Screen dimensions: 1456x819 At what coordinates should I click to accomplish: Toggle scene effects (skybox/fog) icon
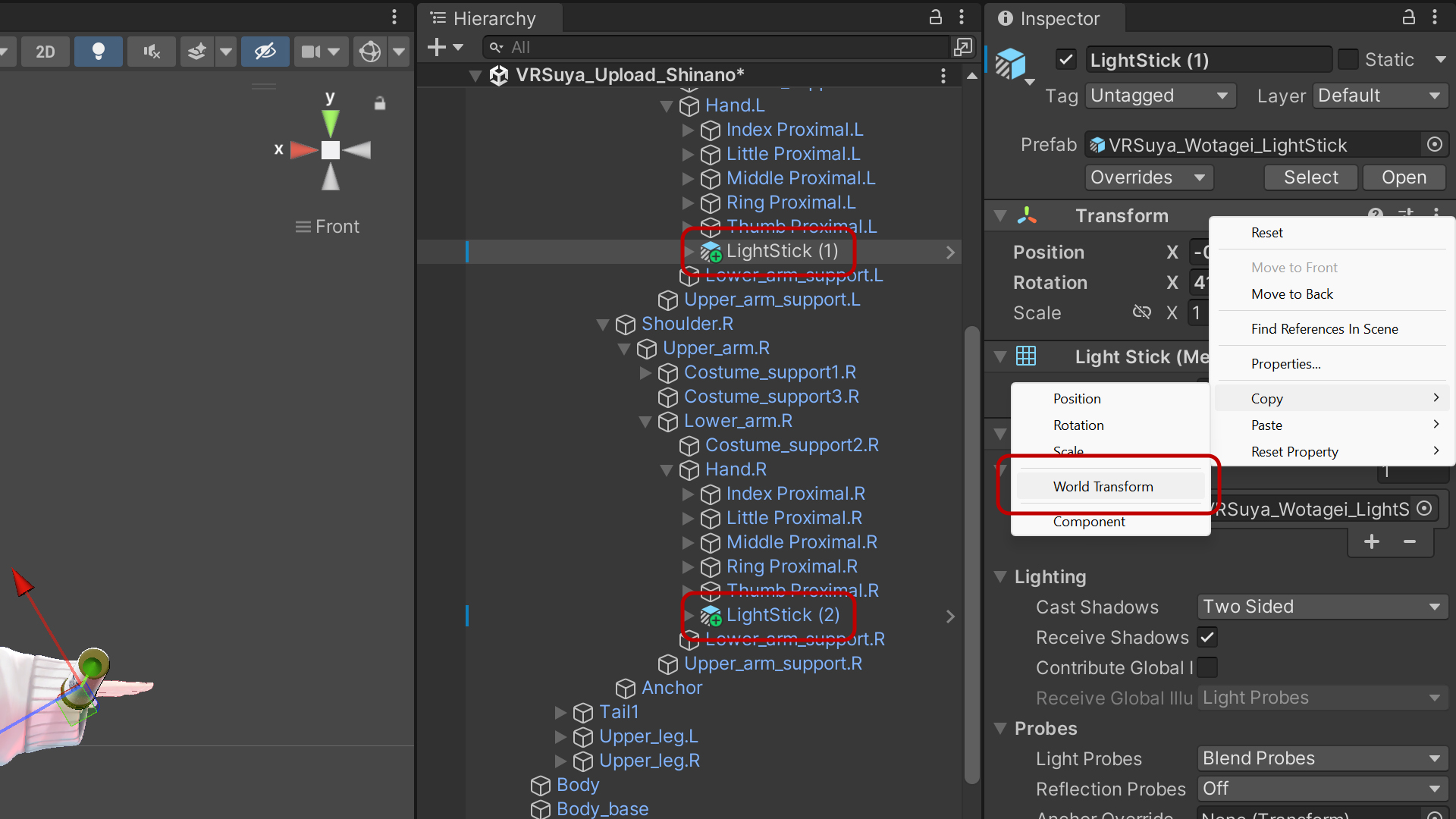click(x=197, y=52)
